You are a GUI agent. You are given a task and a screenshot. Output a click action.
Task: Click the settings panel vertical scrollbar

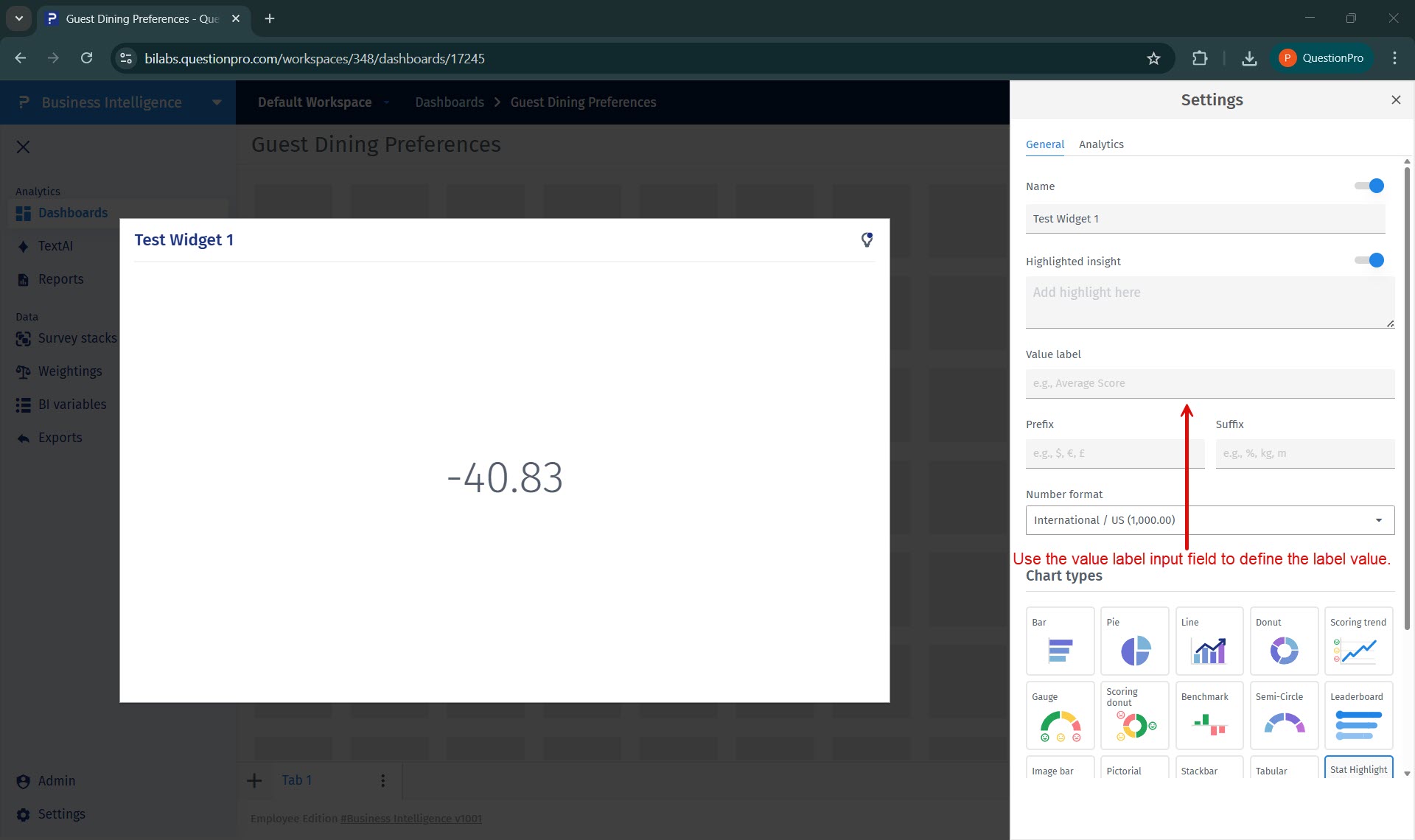click(x=1406, y=398)
